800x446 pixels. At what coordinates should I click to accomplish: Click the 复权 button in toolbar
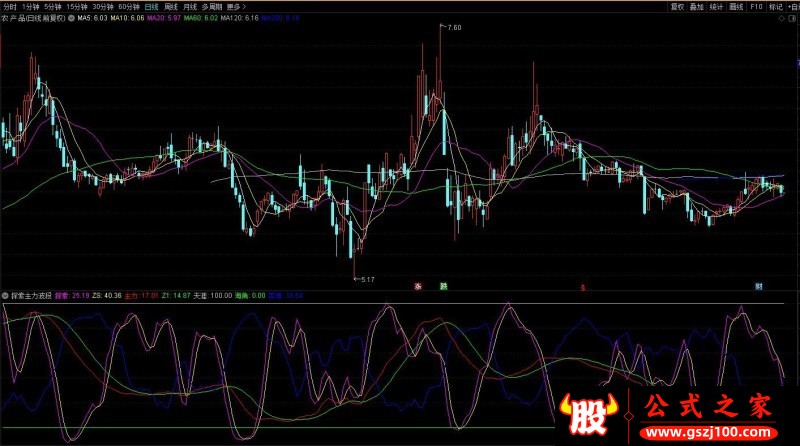click(x=677, y=7)
